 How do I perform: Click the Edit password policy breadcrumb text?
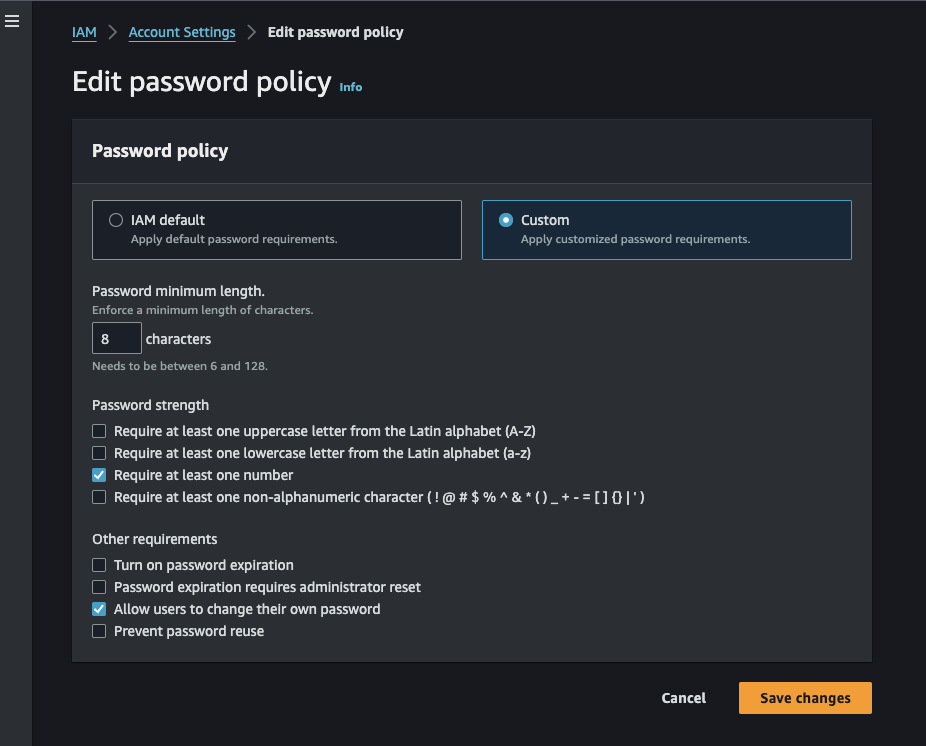coord(335,32)
